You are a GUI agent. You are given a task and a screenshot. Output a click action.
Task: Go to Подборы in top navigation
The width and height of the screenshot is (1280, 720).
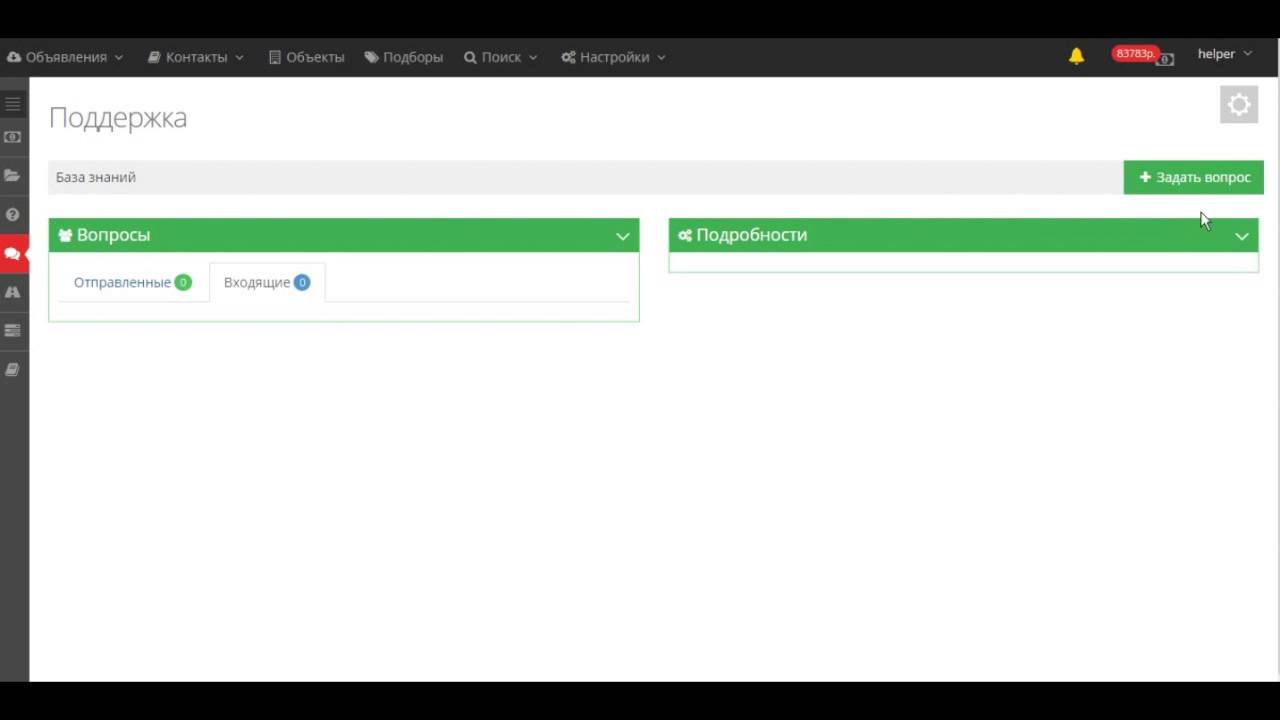pyautogui.click(x=404, y=57)
